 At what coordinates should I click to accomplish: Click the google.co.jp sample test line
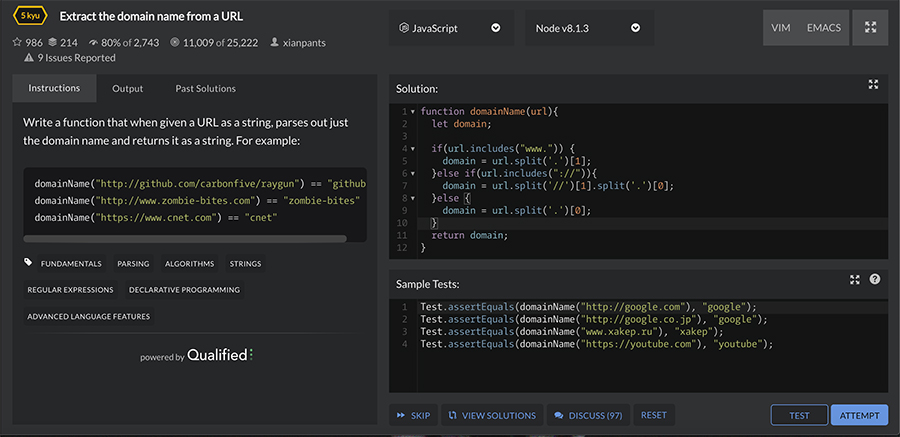point(593,319)
